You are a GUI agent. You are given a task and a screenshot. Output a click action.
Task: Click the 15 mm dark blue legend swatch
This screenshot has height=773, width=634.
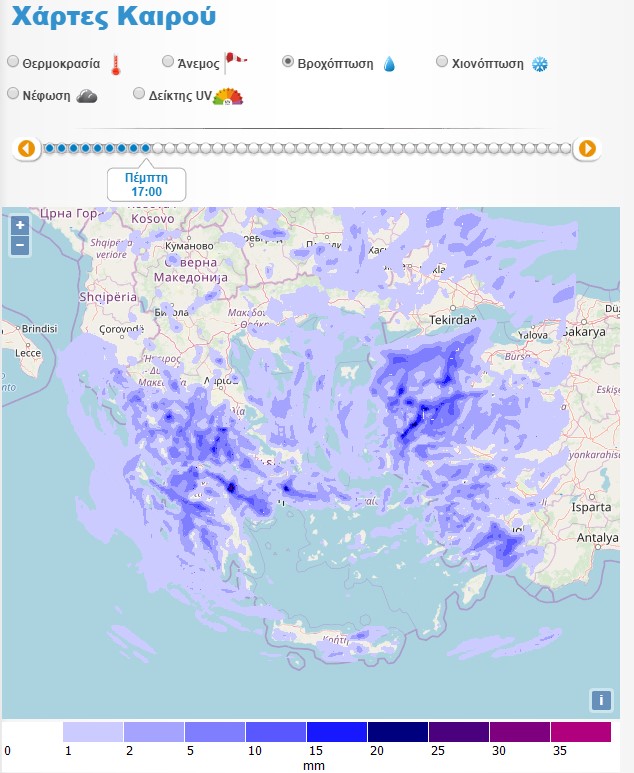click(336, 732)
